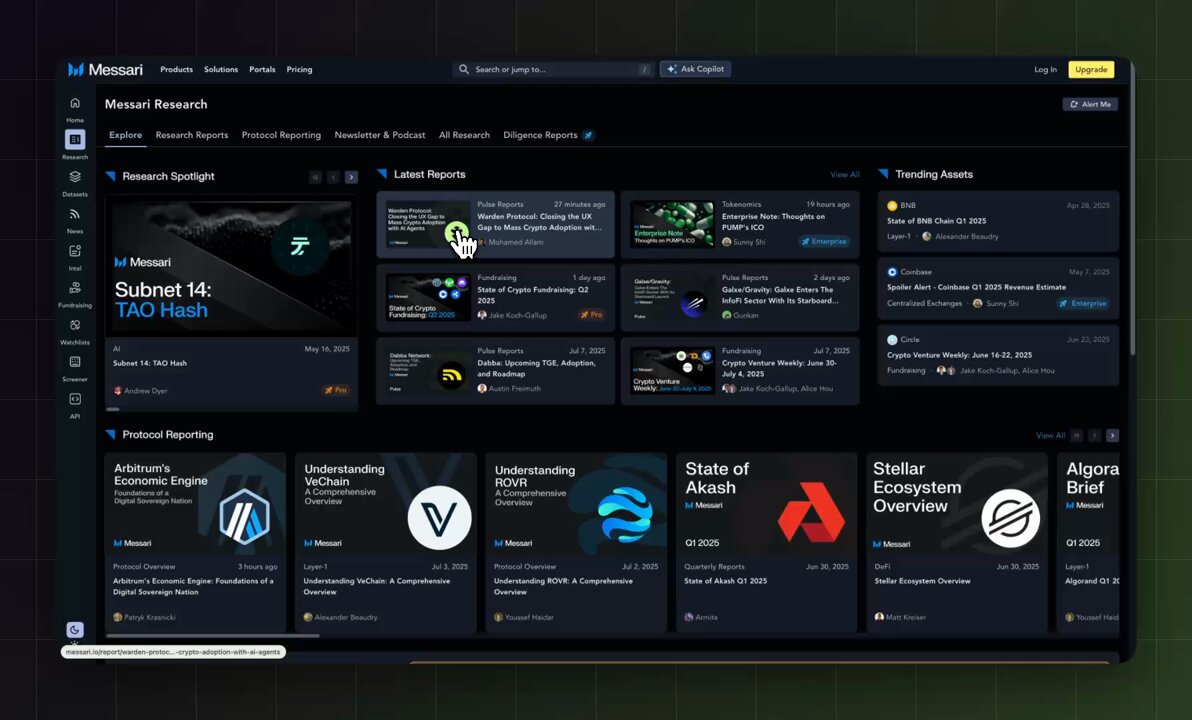Open Crypto Venture Weekly June 30-July 4

coord(740,370)
